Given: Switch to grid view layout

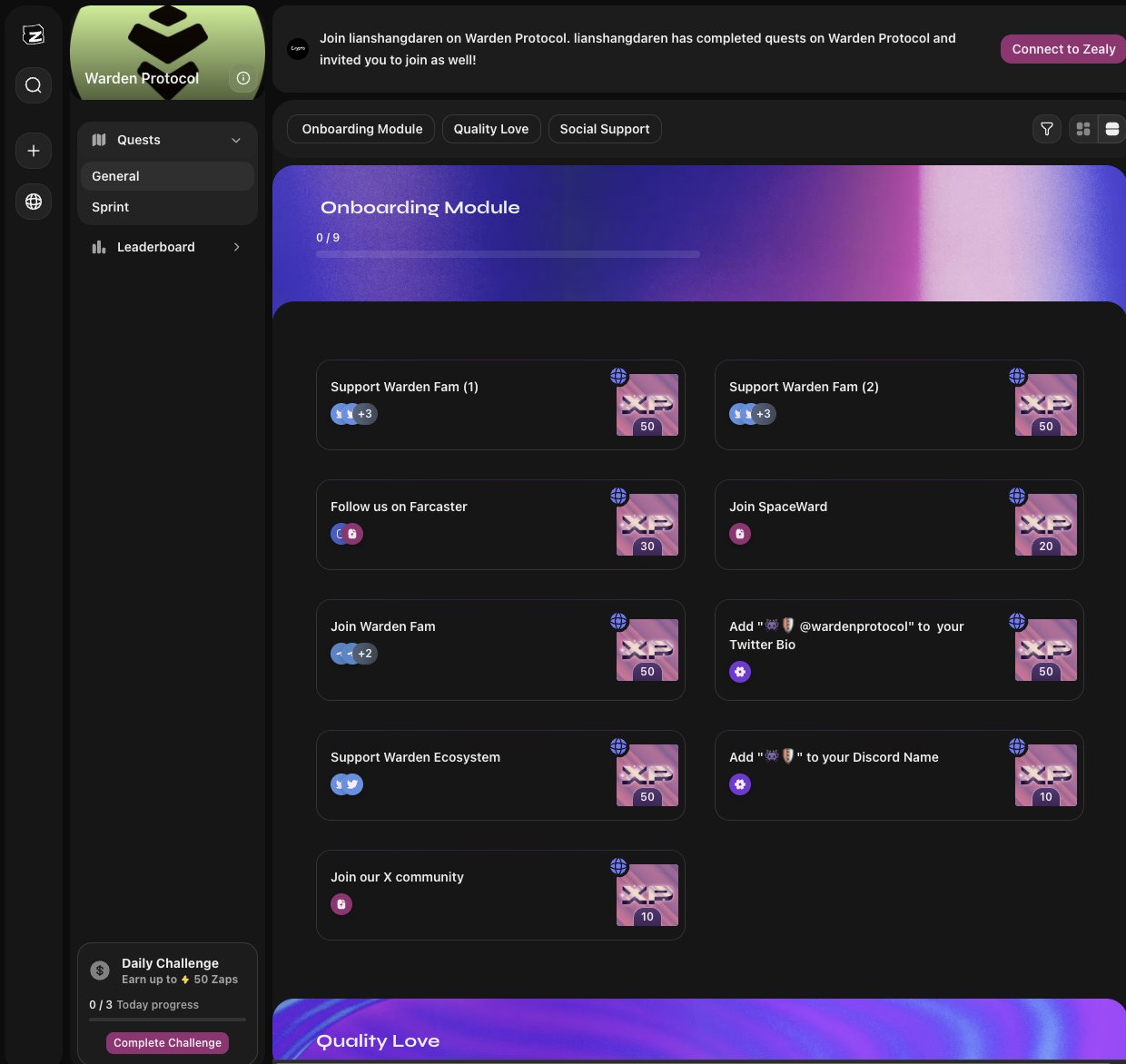Looking at the screenshot, I should tap(1082, 129).
